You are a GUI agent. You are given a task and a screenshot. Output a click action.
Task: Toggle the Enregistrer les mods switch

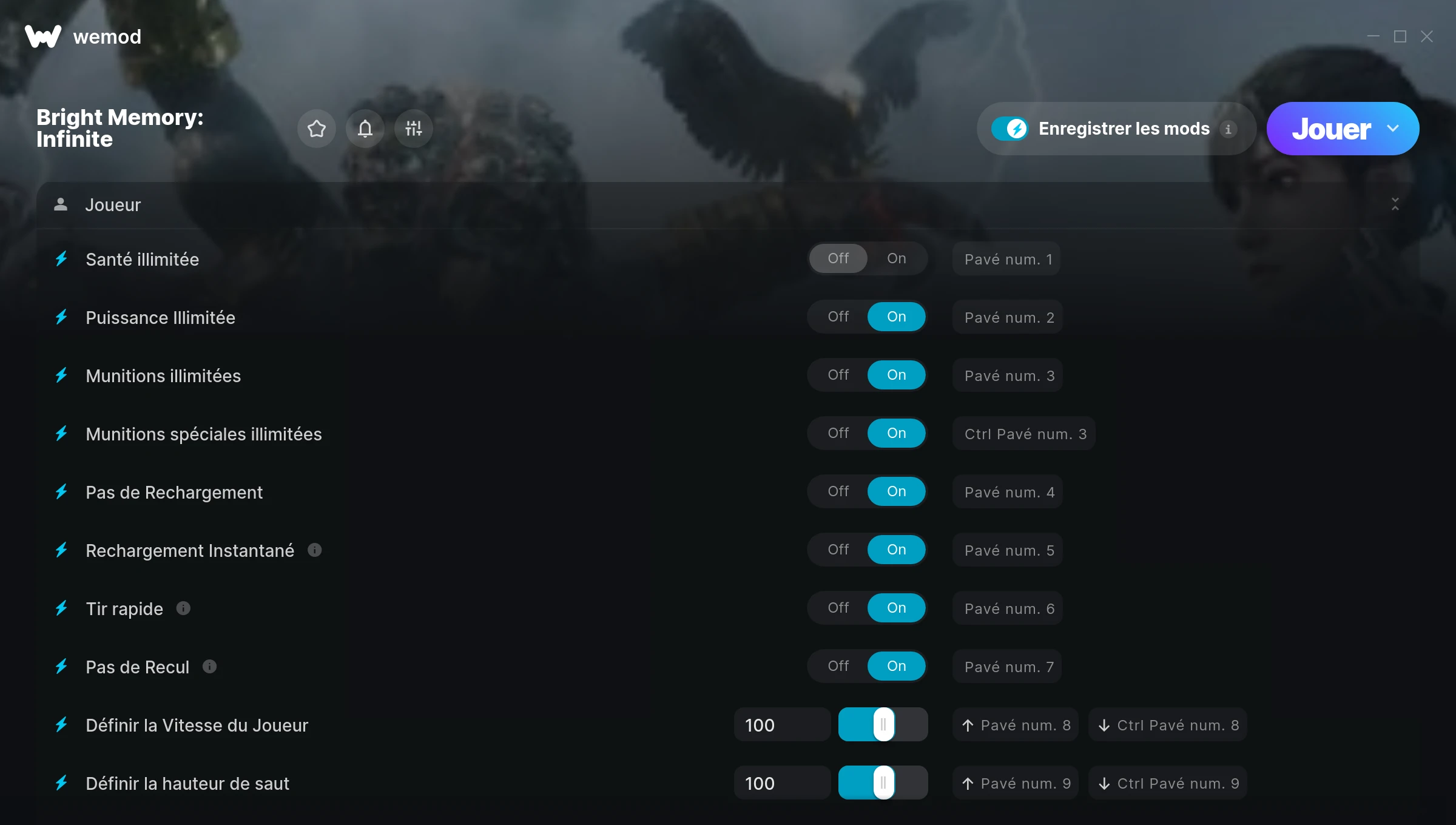(1009, 129)
